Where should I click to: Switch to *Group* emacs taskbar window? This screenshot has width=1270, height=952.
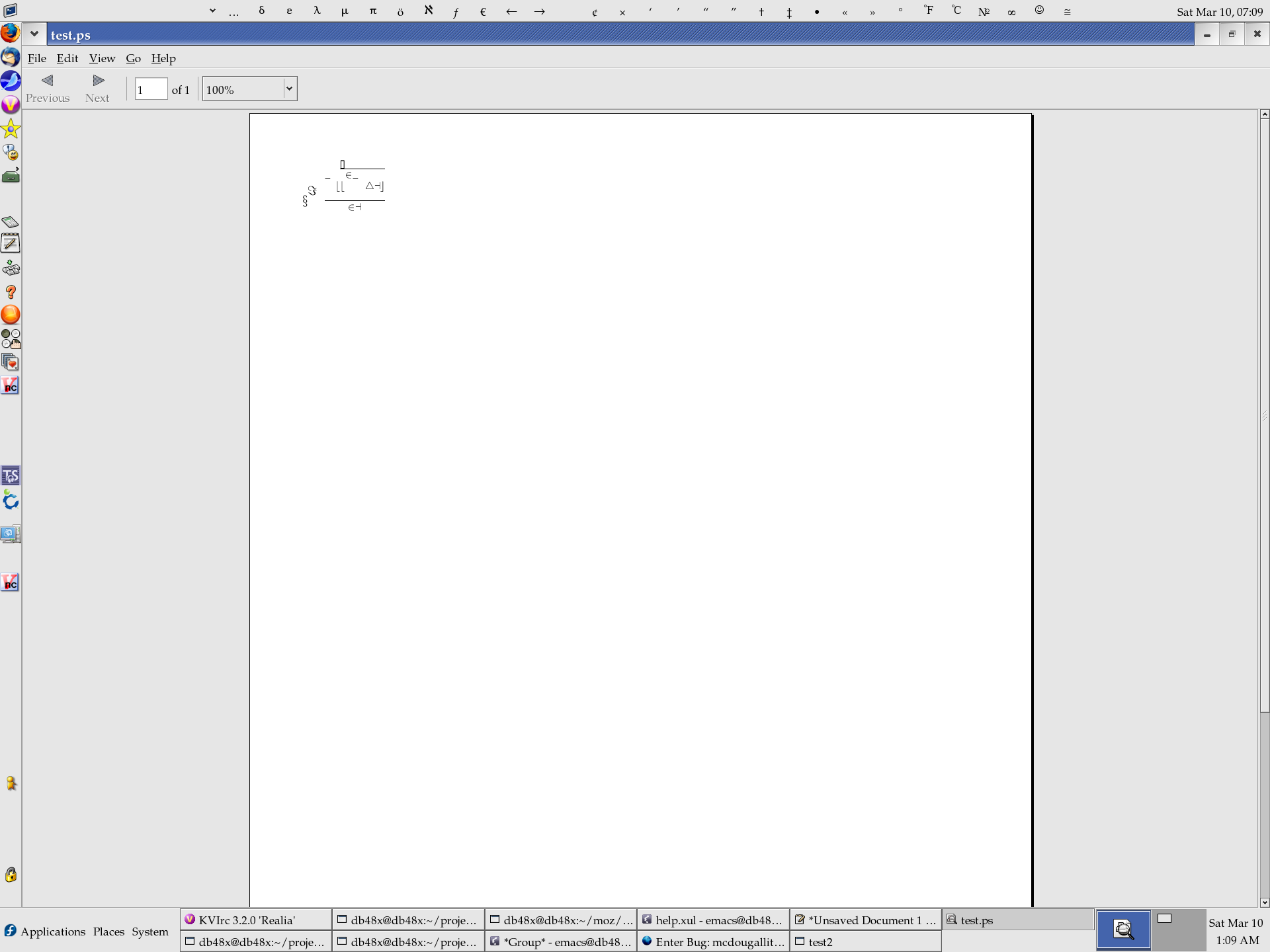561,941
